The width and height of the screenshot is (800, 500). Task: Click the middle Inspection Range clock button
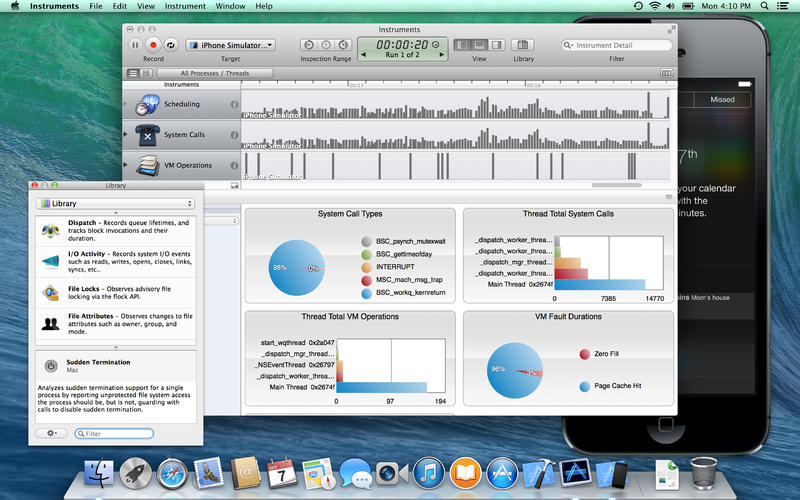pyautogui.click(x=326, y=45)
